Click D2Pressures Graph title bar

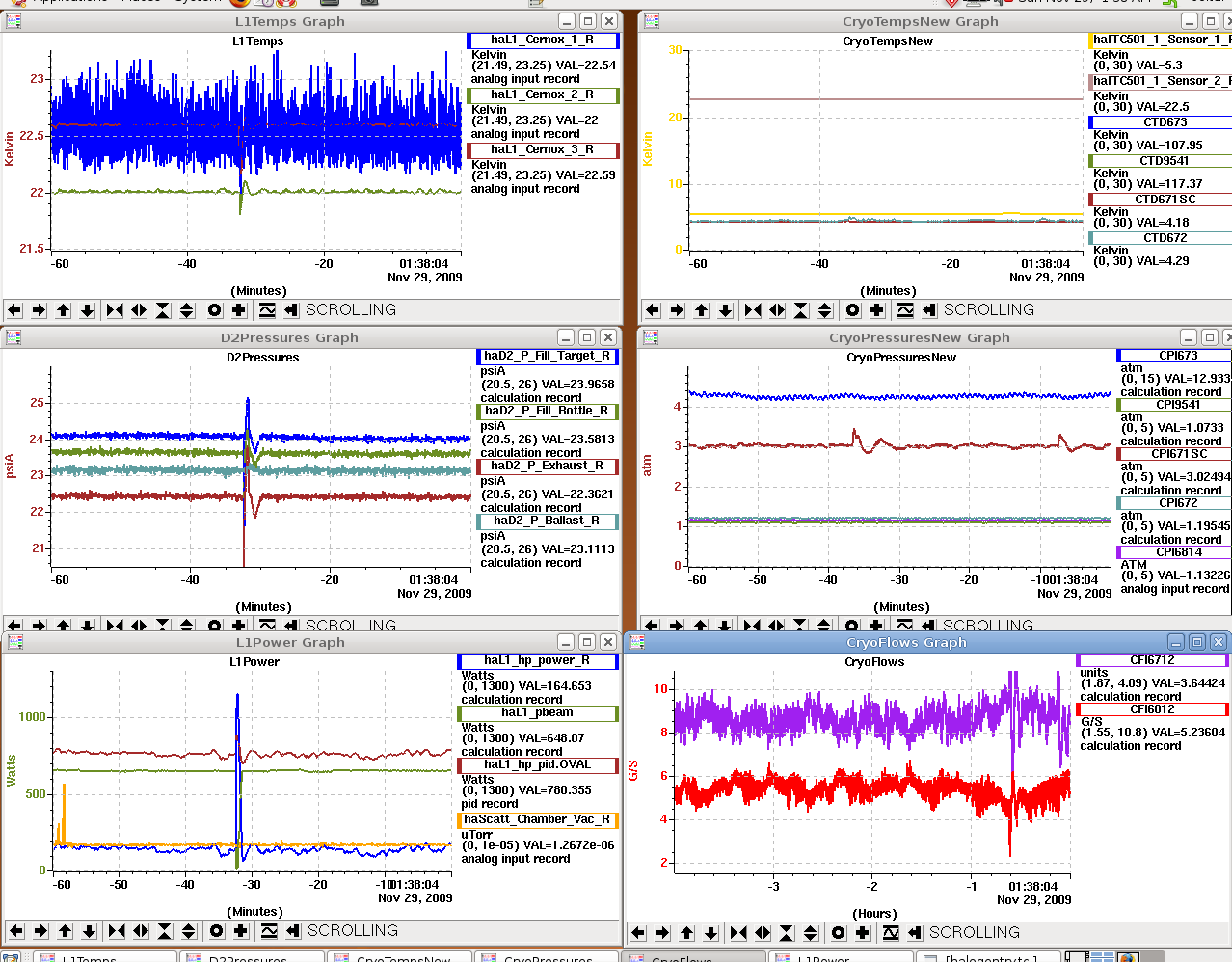(x=289, y=338)
